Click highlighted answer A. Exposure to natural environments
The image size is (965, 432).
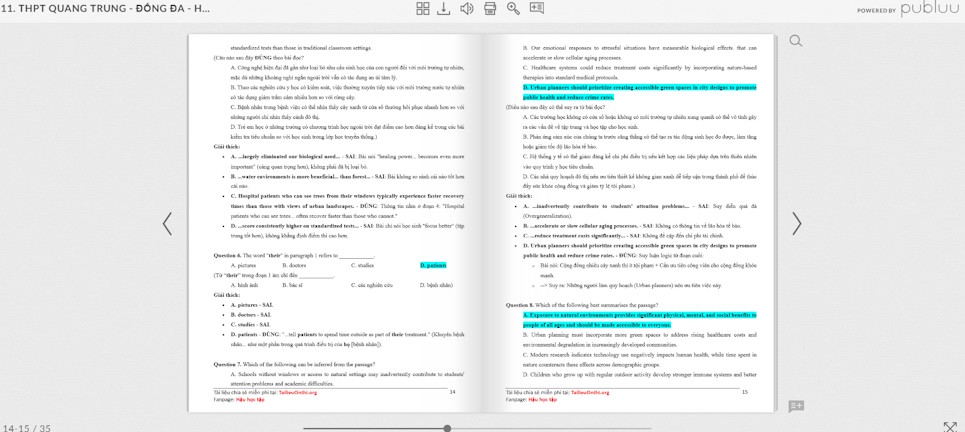tap(639, 319)
